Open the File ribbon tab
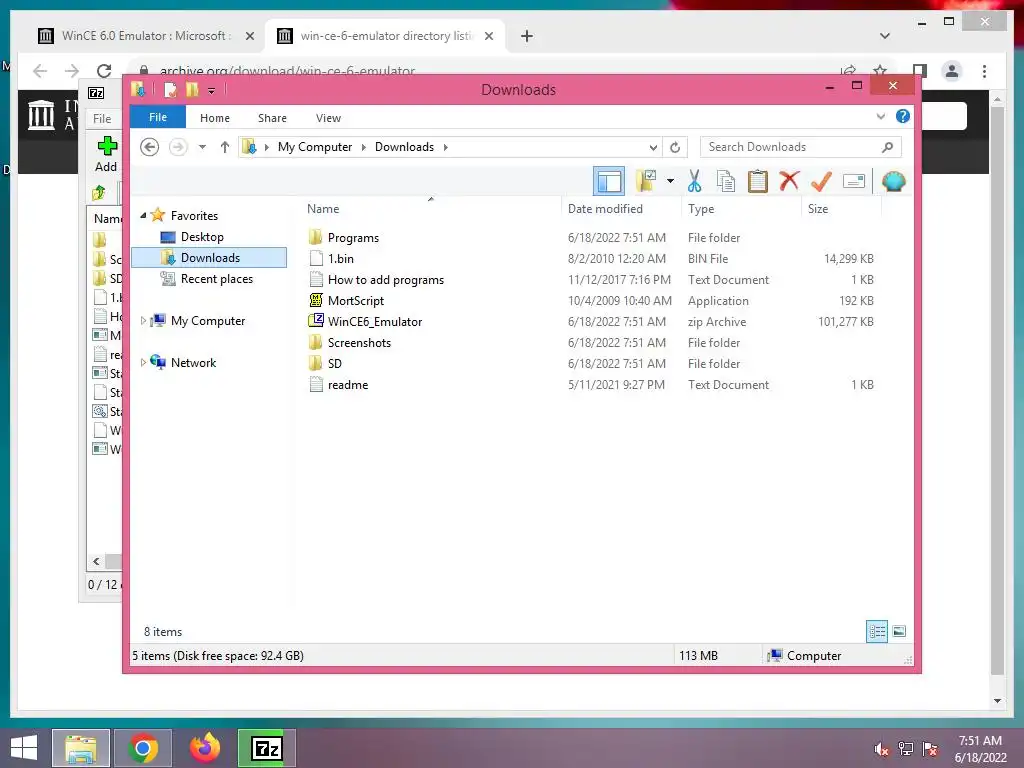 [x=158, y=117]
